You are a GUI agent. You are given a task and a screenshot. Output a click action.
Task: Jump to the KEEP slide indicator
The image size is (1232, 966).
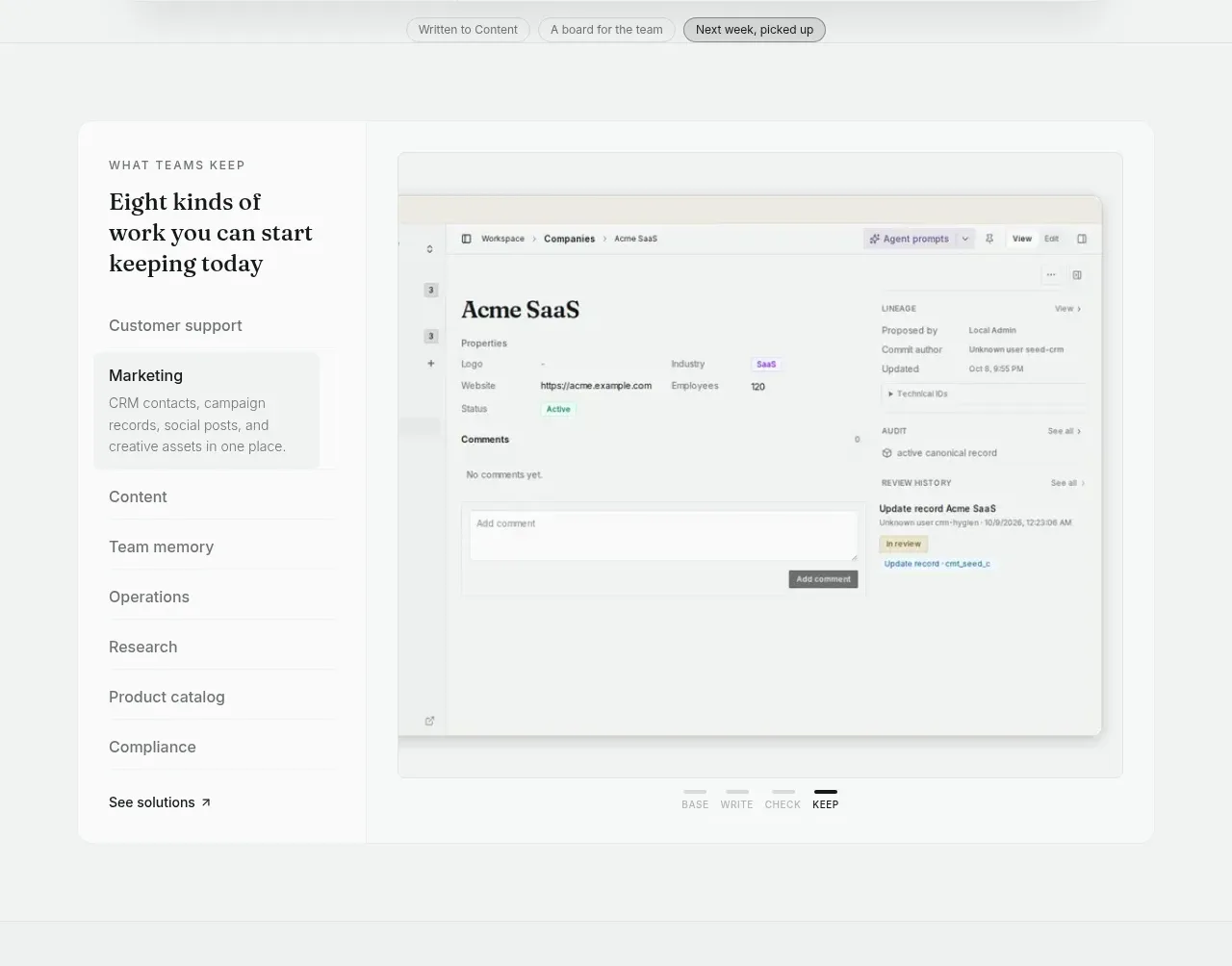(826, 800)
